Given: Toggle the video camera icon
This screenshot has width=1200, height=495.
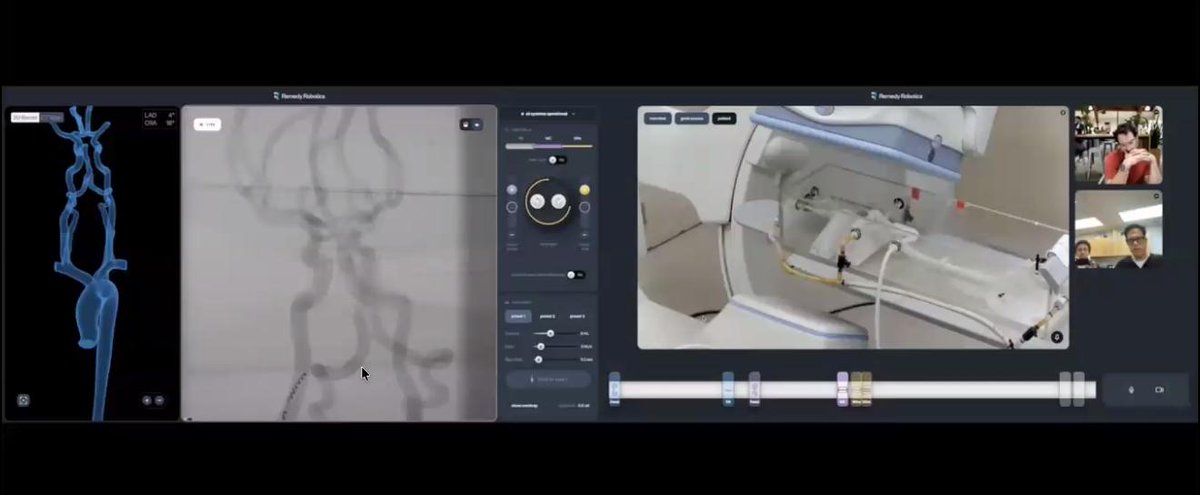Looking at the screenshot, I should pyautogui.click(x=1159, y=389).
